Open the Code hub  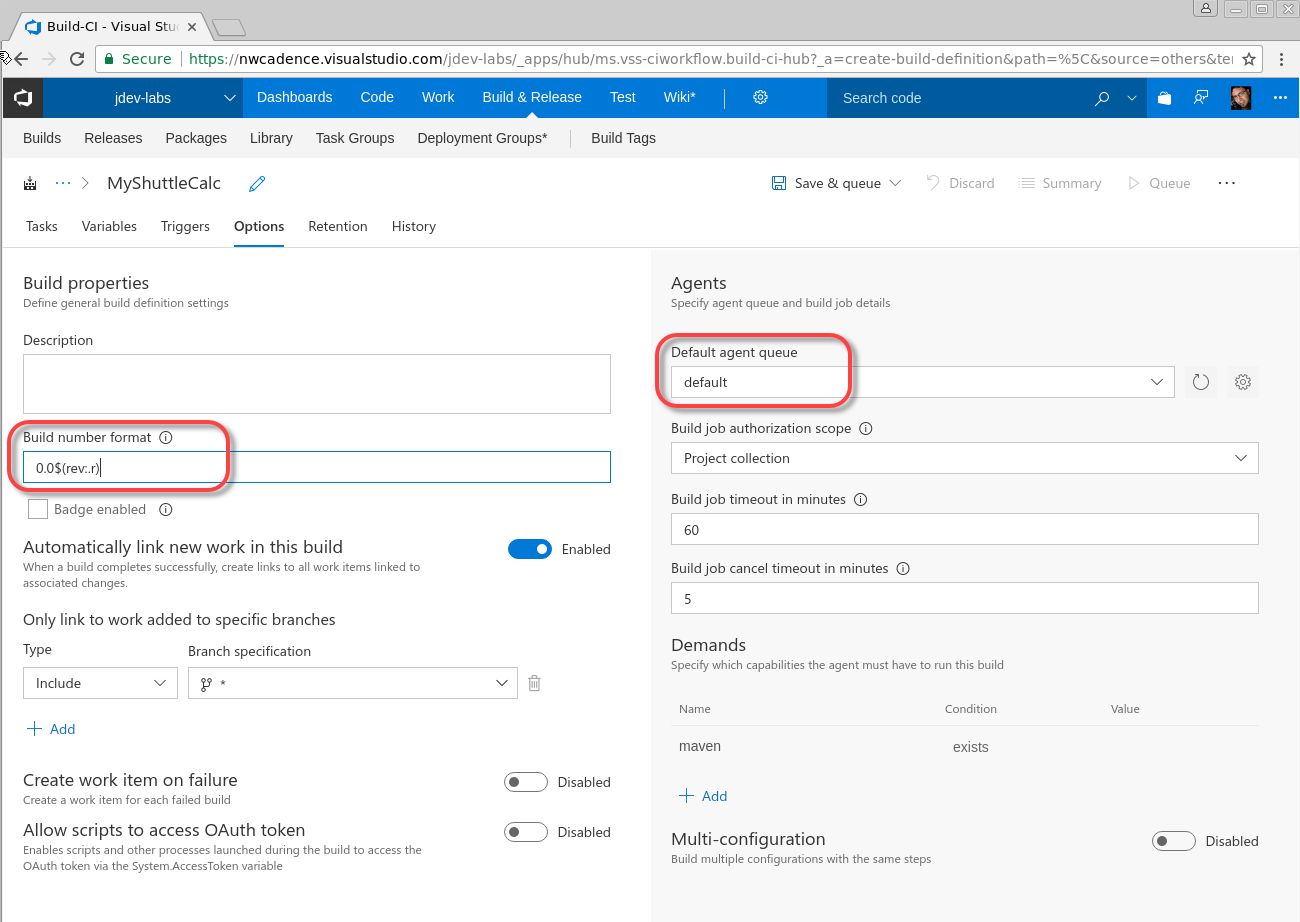point(377,97)
